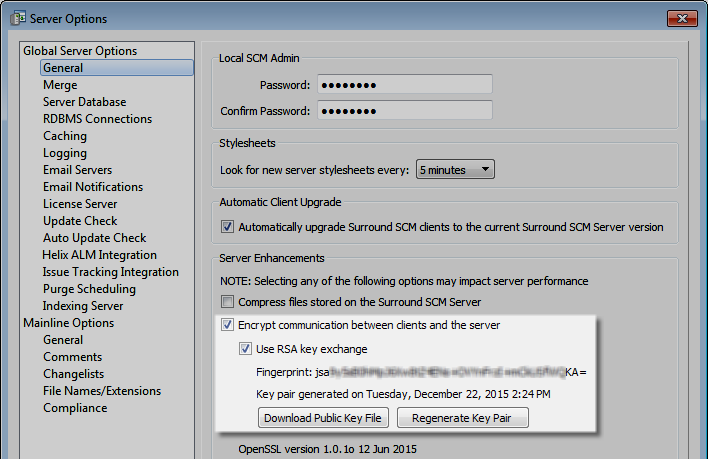Open the Logging category
This screenshot has height=459, width=708.
pos(65,153)
